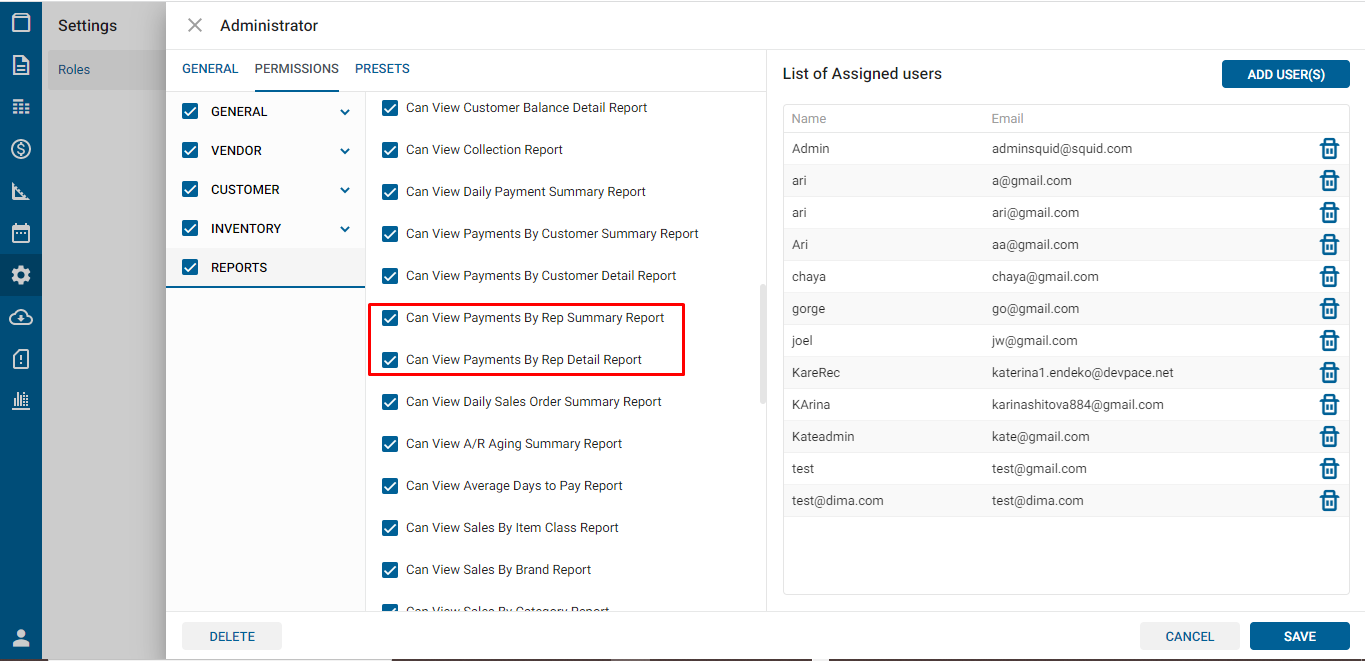Switch to the GENERAL tab
This screenshot has height=661, width=1365.
(210, 69)
